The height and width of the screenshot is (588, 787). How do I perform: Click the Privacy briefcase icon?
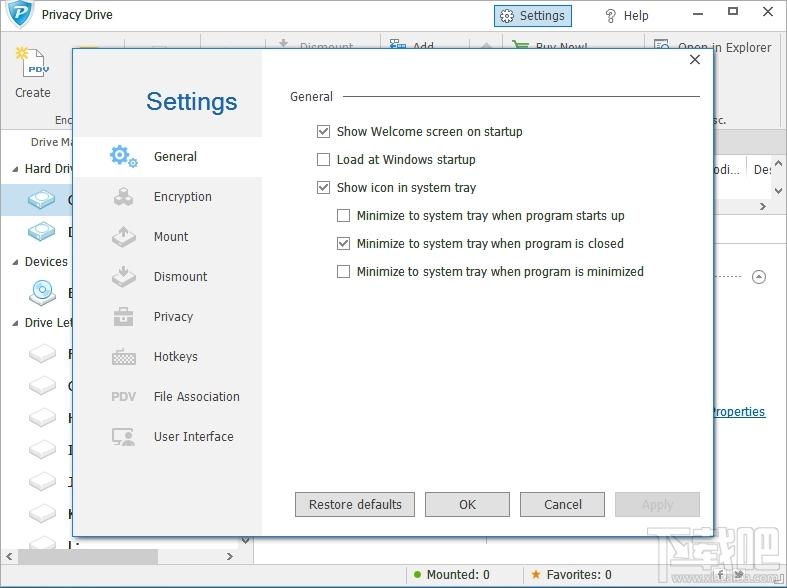click(123, 317)
